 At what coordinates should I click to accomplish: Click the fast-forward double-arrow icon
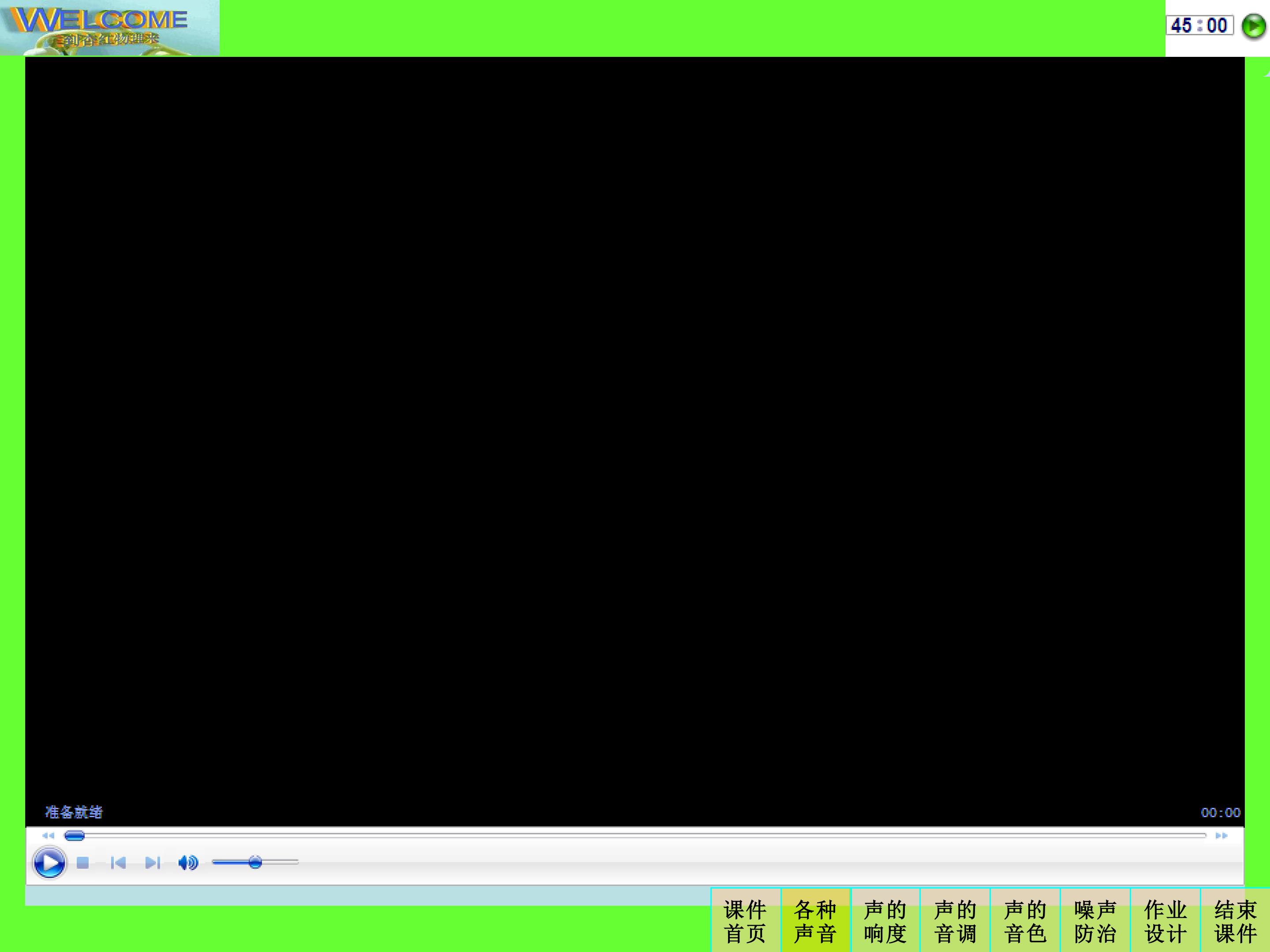tap(1221, 836)
